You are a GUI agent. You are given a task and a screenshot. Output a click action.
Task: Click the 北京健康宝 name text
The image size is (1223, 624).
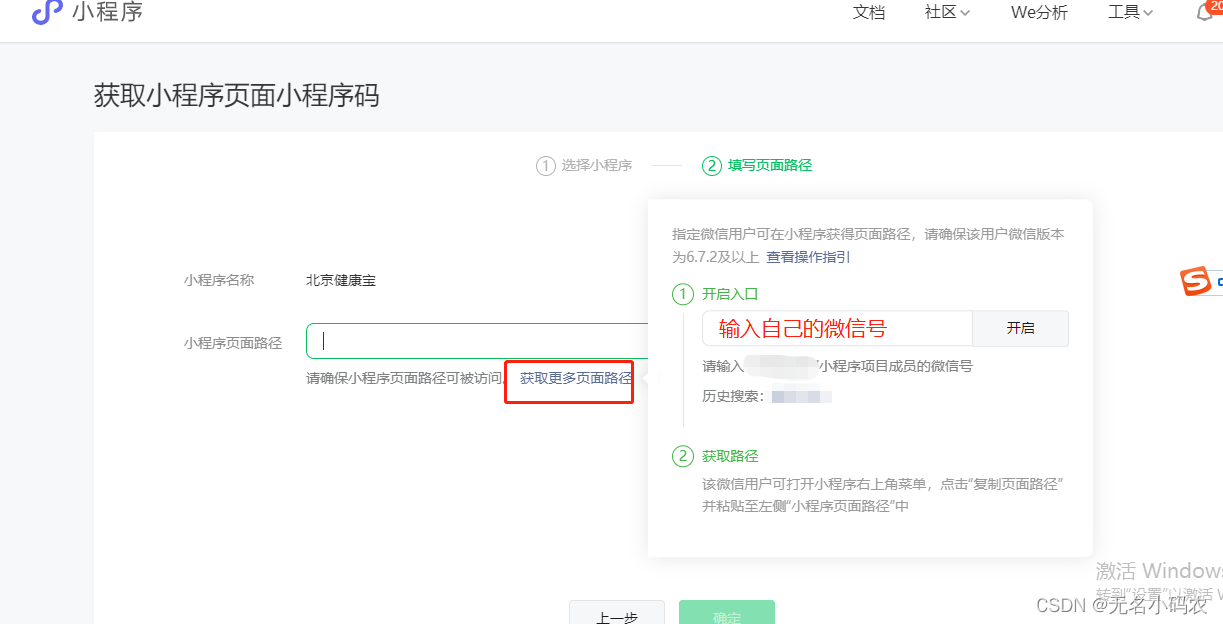(x=341, y=281)
